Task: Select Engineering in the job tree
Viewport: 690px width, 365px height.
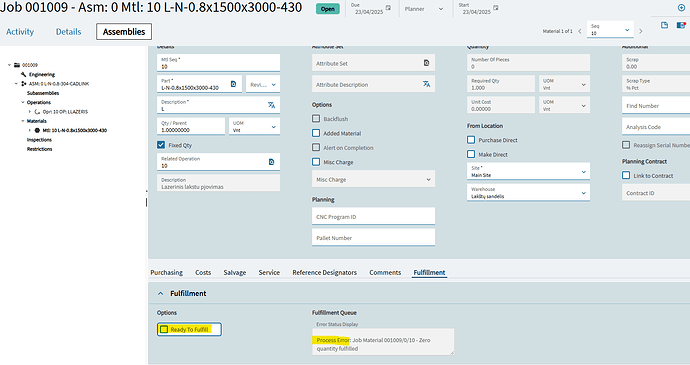Action: point(42,74)
